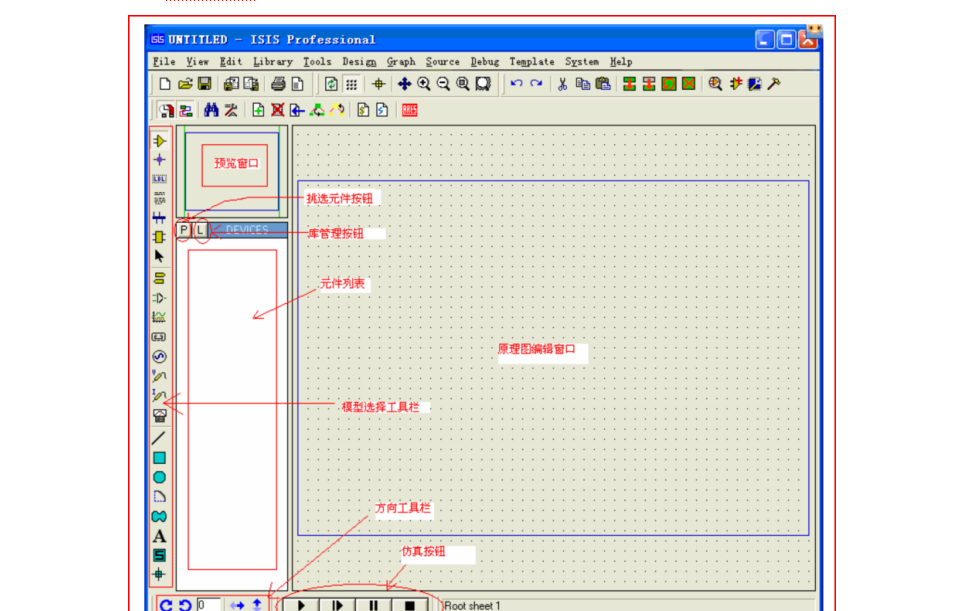
Task: Select the 2D line drawing tool
Action: (159, 437)
